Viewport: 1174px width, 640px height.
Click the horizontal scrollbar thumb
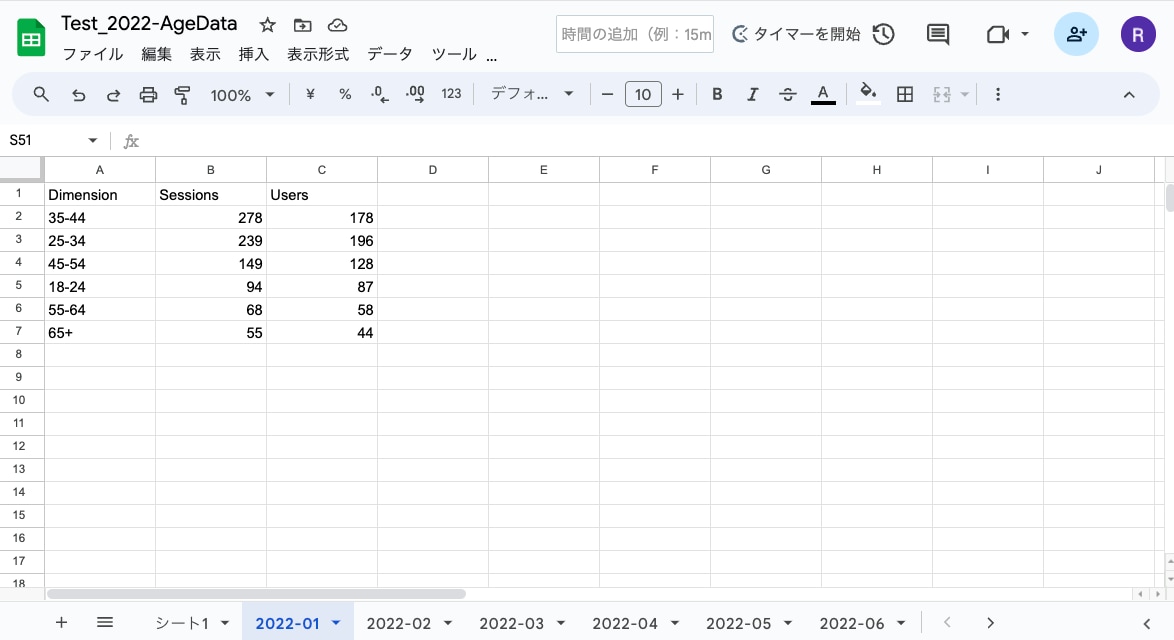256,594
